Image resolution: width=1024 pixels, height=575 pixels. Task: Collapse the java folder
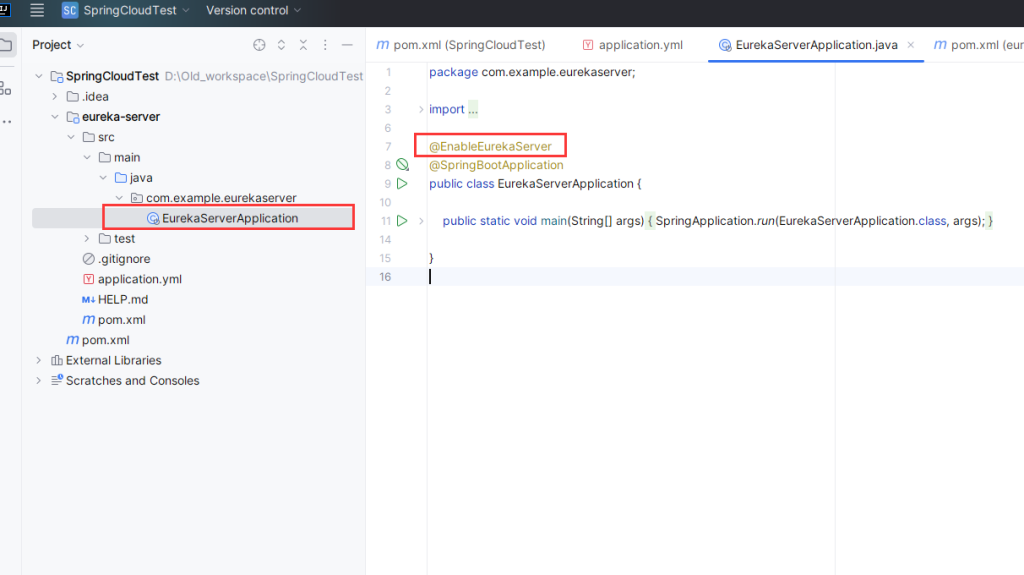pos(103,178)
